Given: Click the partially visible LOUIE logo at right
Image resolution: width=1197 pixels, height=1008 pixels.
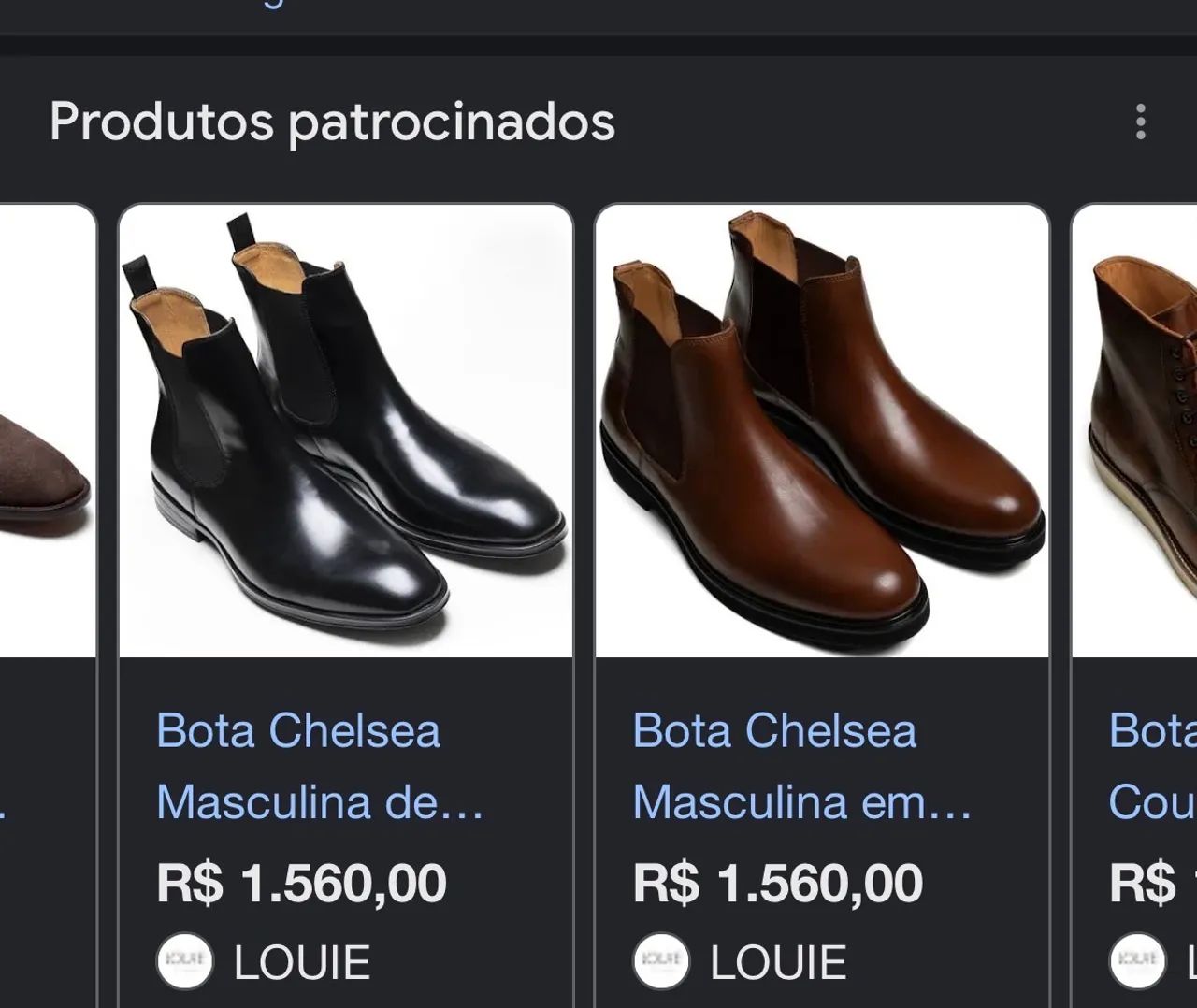Looking at the screenshot, I should coord(1137,961).
